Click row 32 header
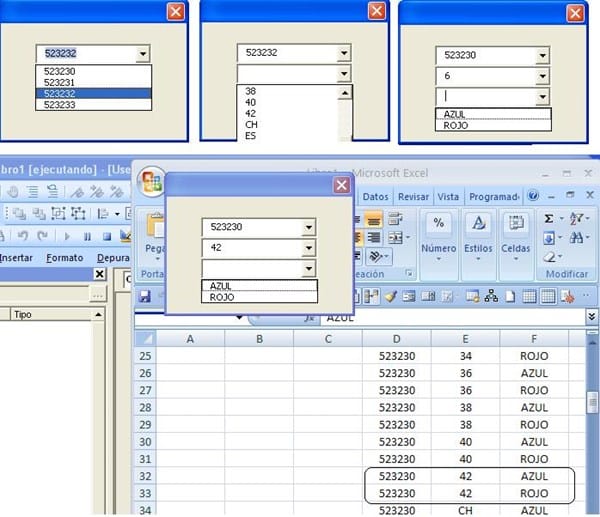This screenshot has height=517, width=600. [145, 476]
